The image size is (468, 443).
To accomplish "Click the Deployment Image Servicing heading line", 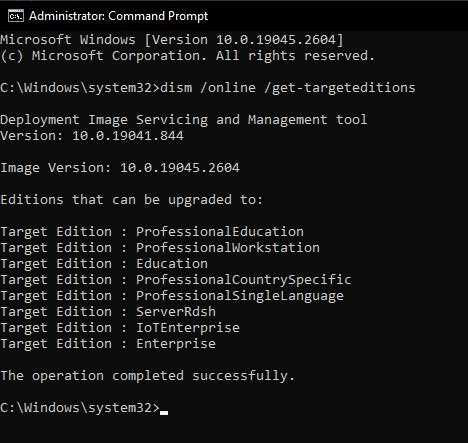I will click(184, 120).
